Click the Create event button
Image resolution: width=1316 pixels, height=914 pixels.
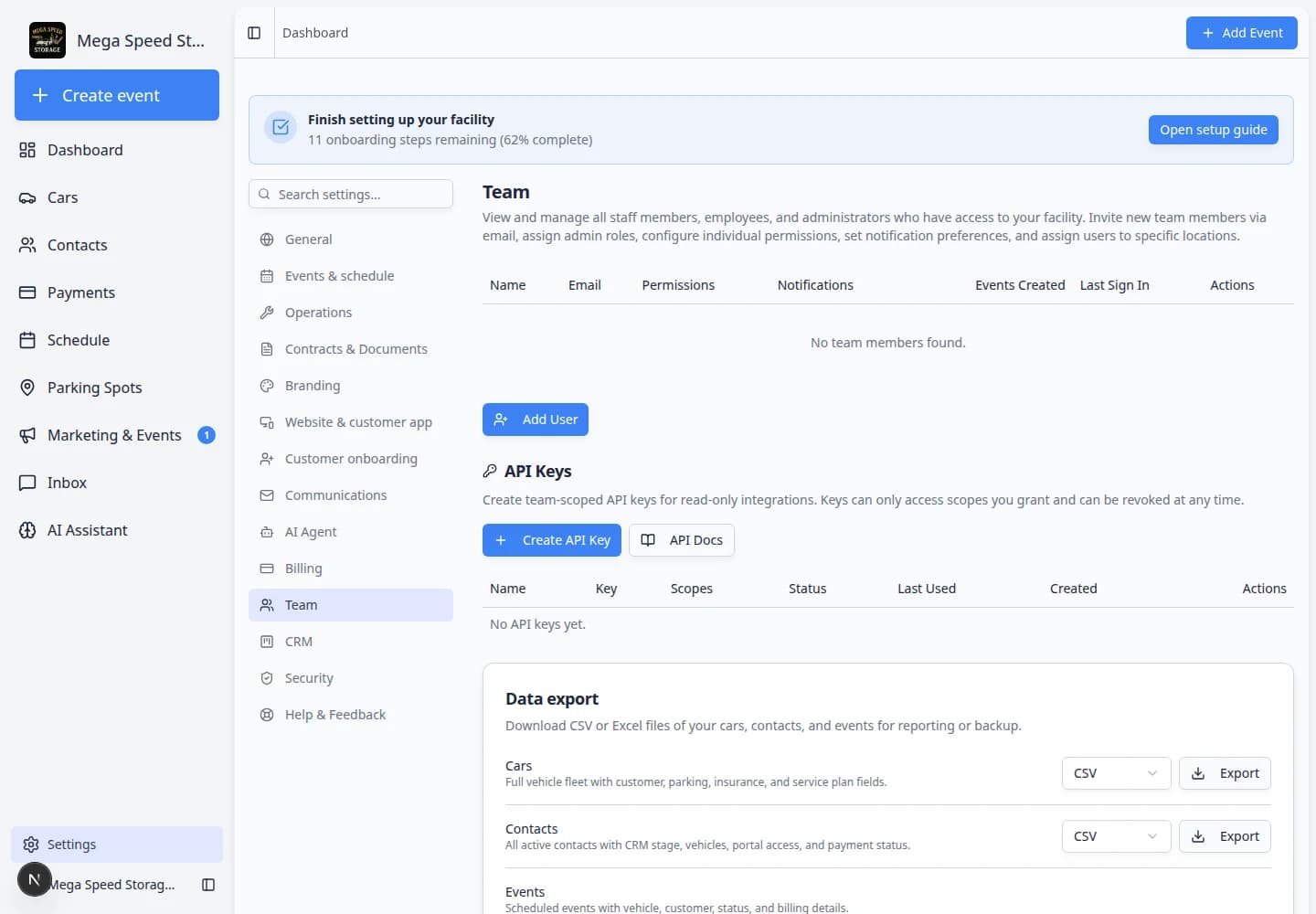click(x=117, y=95)
